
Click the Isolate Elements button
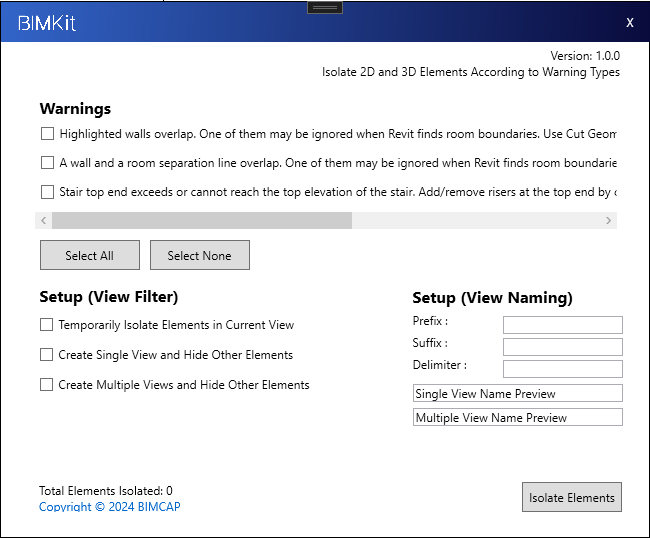click(x=572, y=497)
